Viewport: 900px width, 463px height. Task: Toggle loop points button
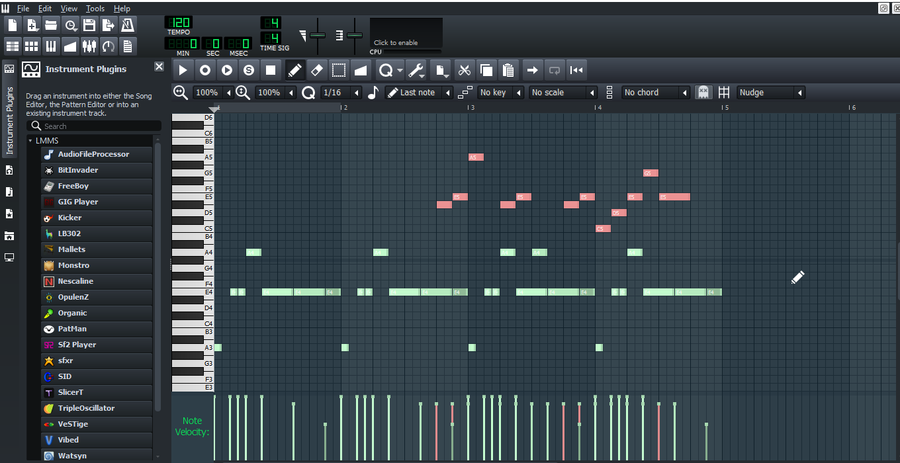tap(554, 71)
